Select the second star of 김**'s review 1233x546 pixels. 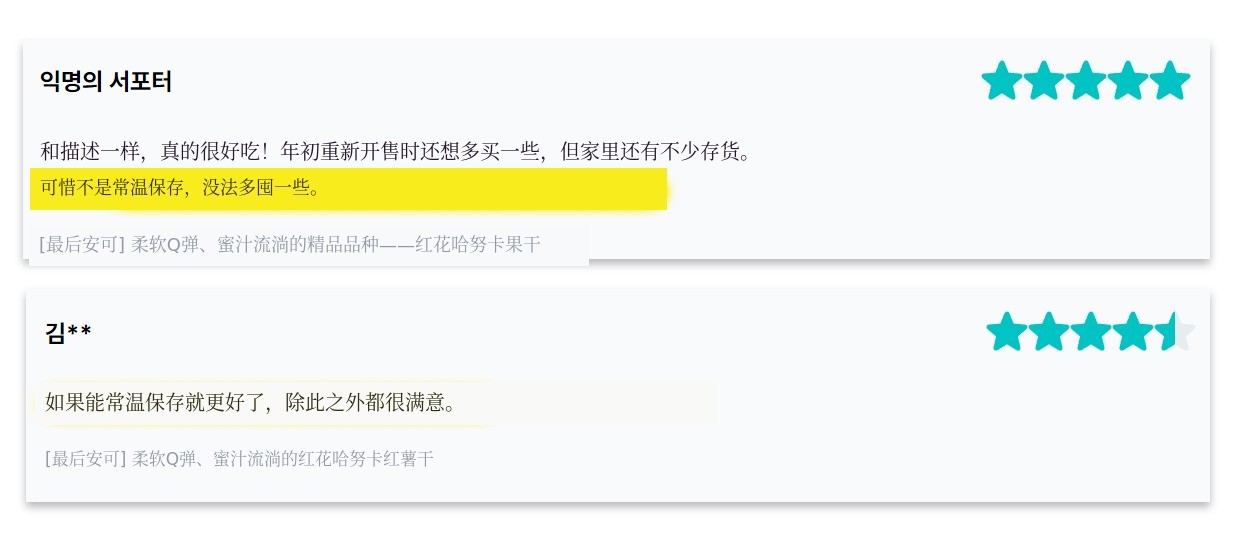coord(1048,332)
